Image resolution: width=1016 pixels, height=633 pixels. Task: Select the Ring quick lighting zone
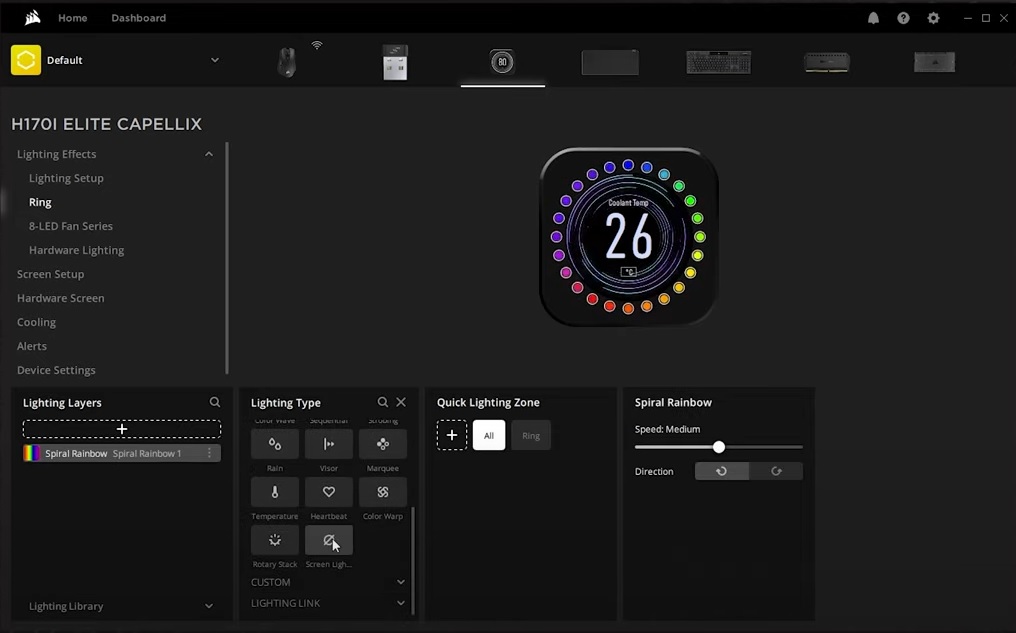[531, 435]
